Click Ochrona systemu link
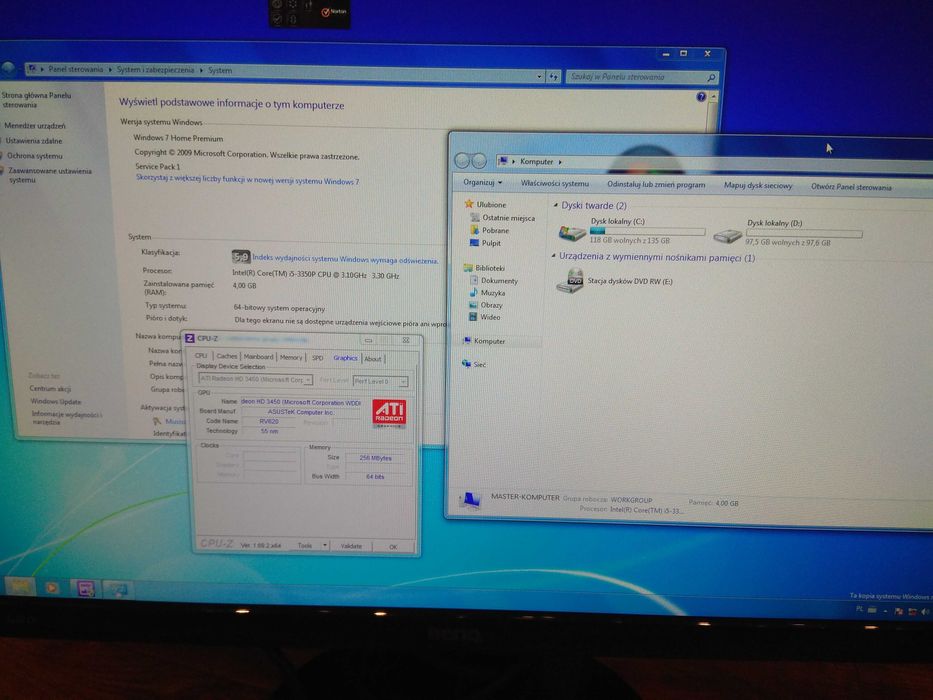 coord(35,156)
